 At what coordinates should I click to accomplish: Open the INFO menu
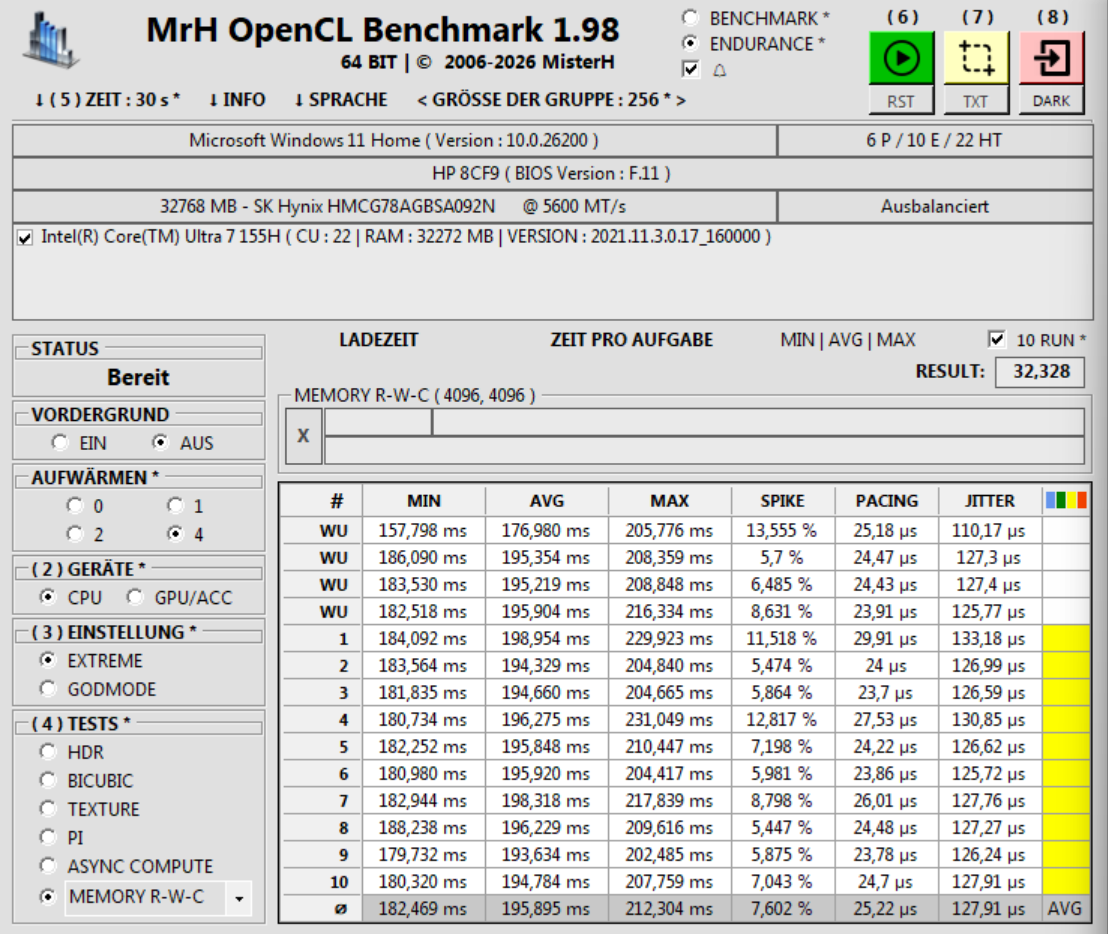[237, 100]
